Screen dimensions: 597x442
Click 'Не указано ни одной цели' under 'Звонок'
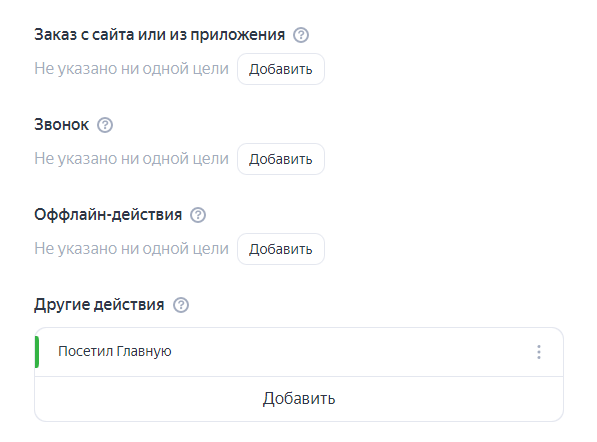131,159
